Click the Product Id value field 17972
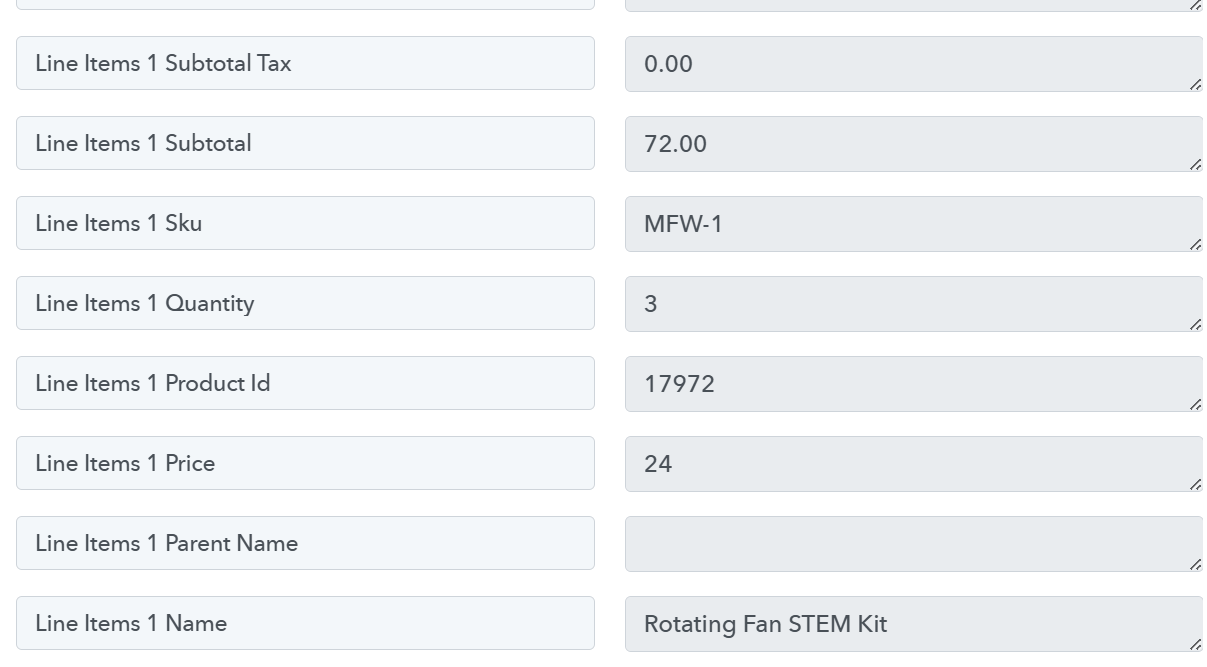Viewport: 1207px width, 667px height. (912, 384)
